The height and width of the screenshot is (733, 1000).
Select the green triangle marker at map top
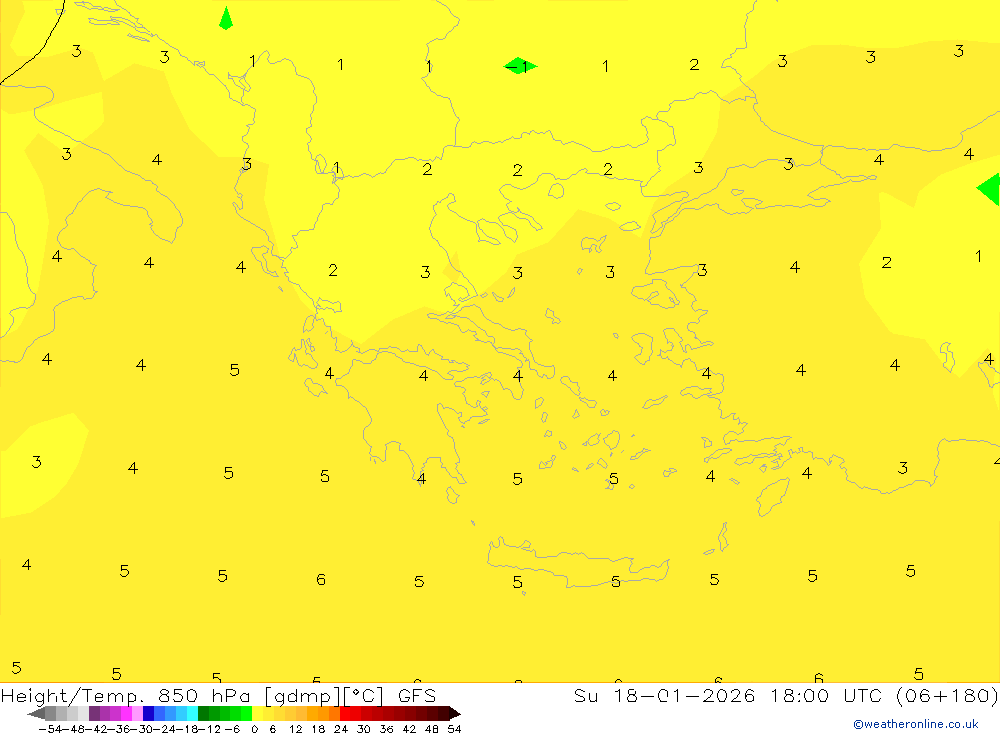coord(226,18)
